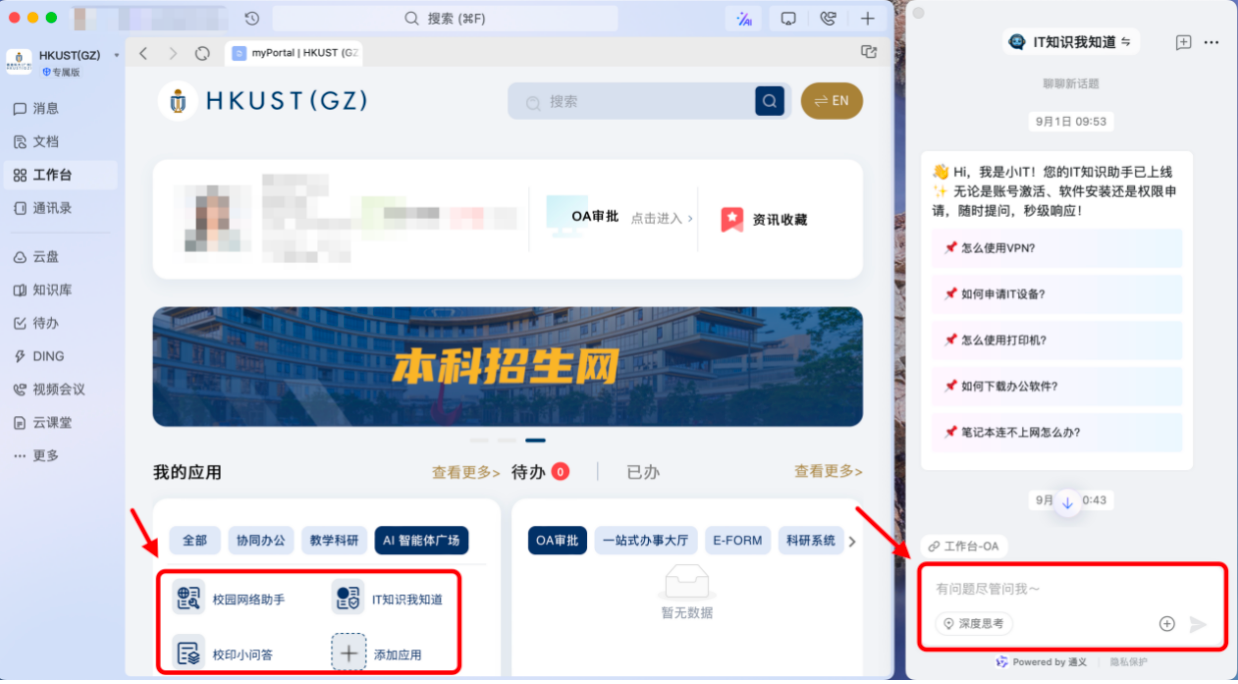Open 通讯录 in the left sidebar
Image resolution: width=1238 pixels, height=684 pixels.
[x=60, y=208]
